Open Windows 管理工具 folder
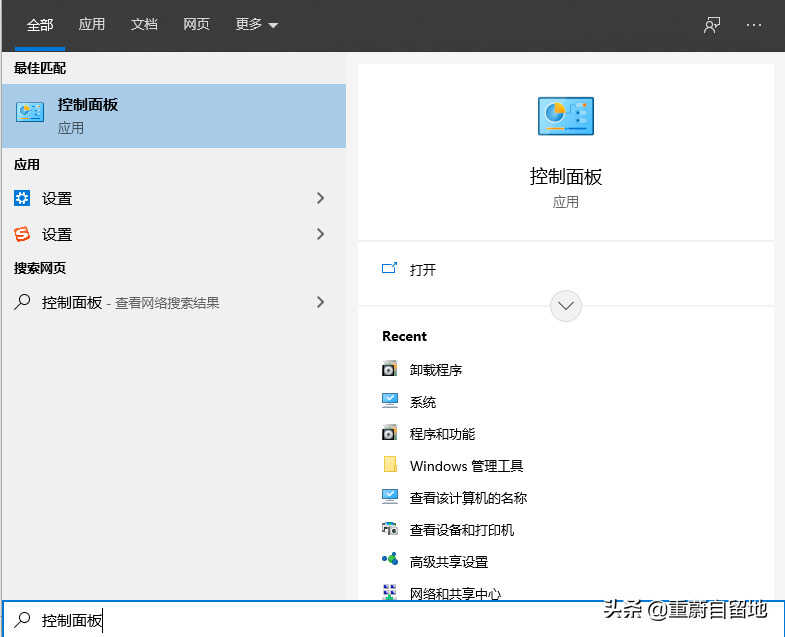The image size is (785, 637). [466, 466]
